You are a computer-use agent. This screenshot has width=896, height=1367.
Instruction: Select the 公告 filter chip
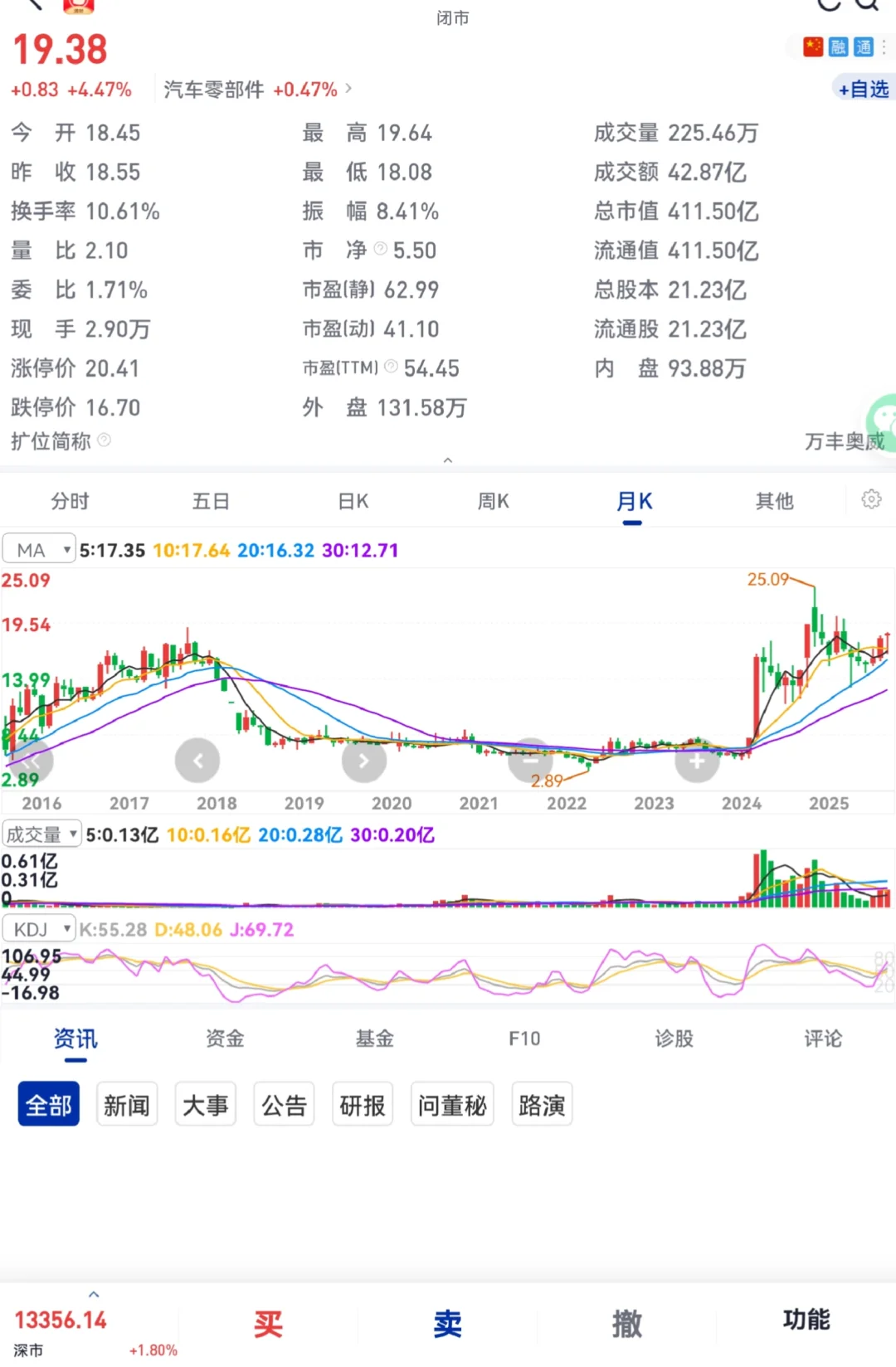[284, 1104]
